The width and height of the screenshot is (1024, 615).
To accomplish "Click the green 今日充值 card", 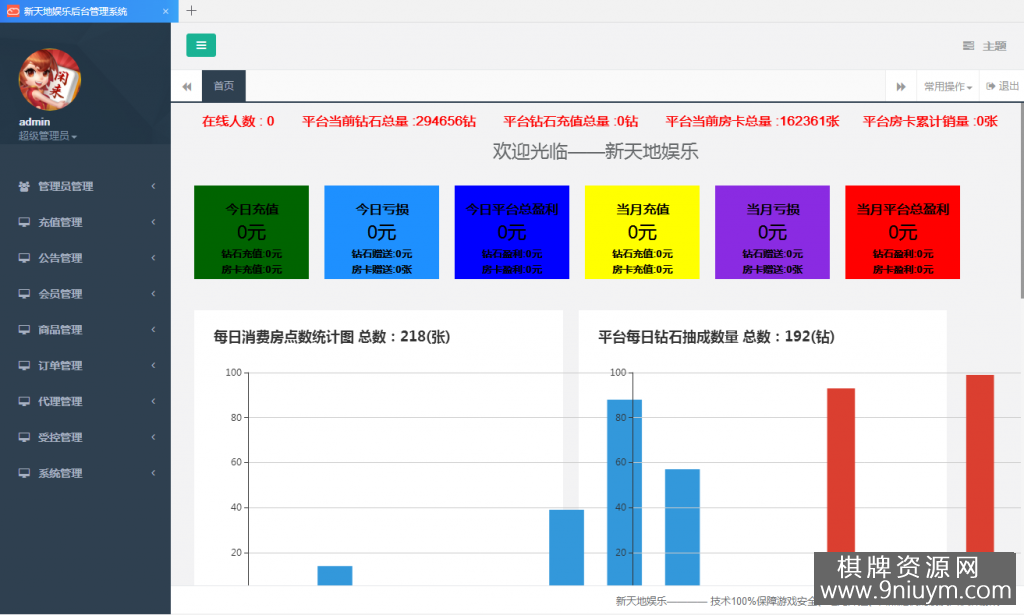I will (251, 232).
